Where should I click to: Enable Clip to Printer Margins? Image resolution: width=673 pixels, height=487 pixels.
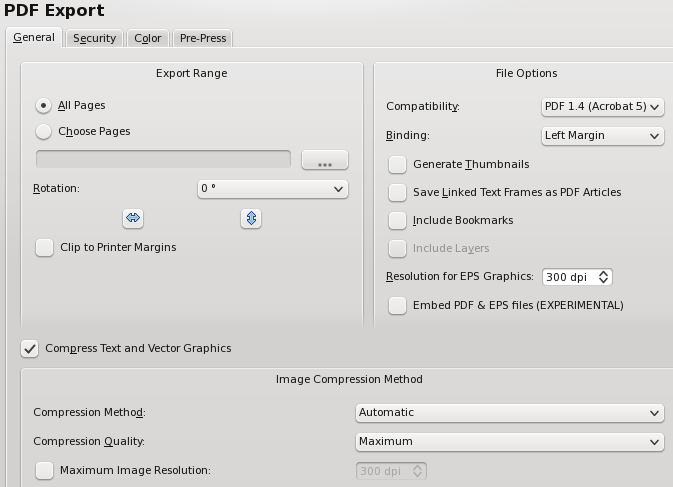point(45,247)
